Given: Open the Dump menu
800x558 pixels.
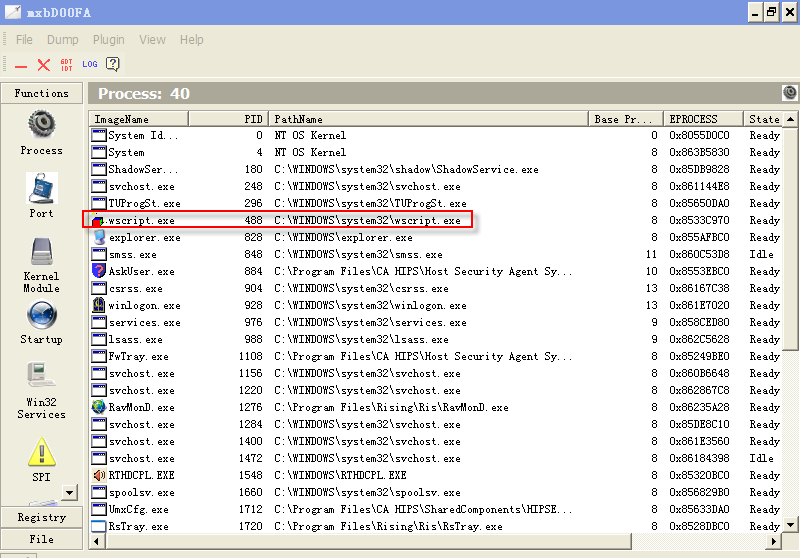Looking at the screenshot, I should coord(63,40).
